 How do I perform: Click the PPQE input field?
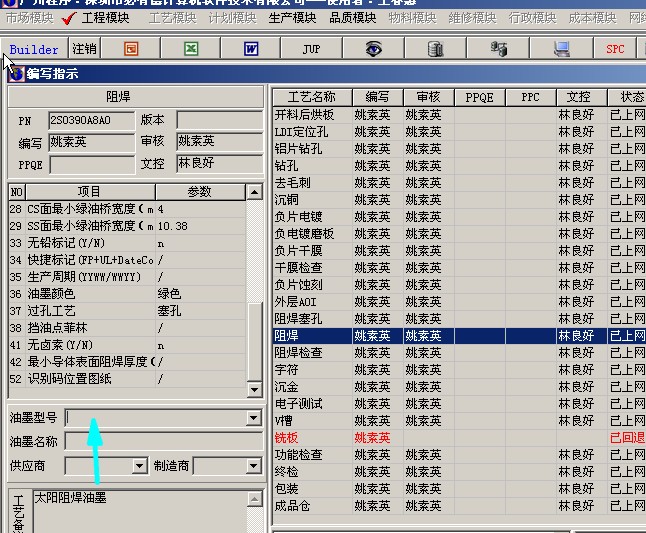point(91,165)
